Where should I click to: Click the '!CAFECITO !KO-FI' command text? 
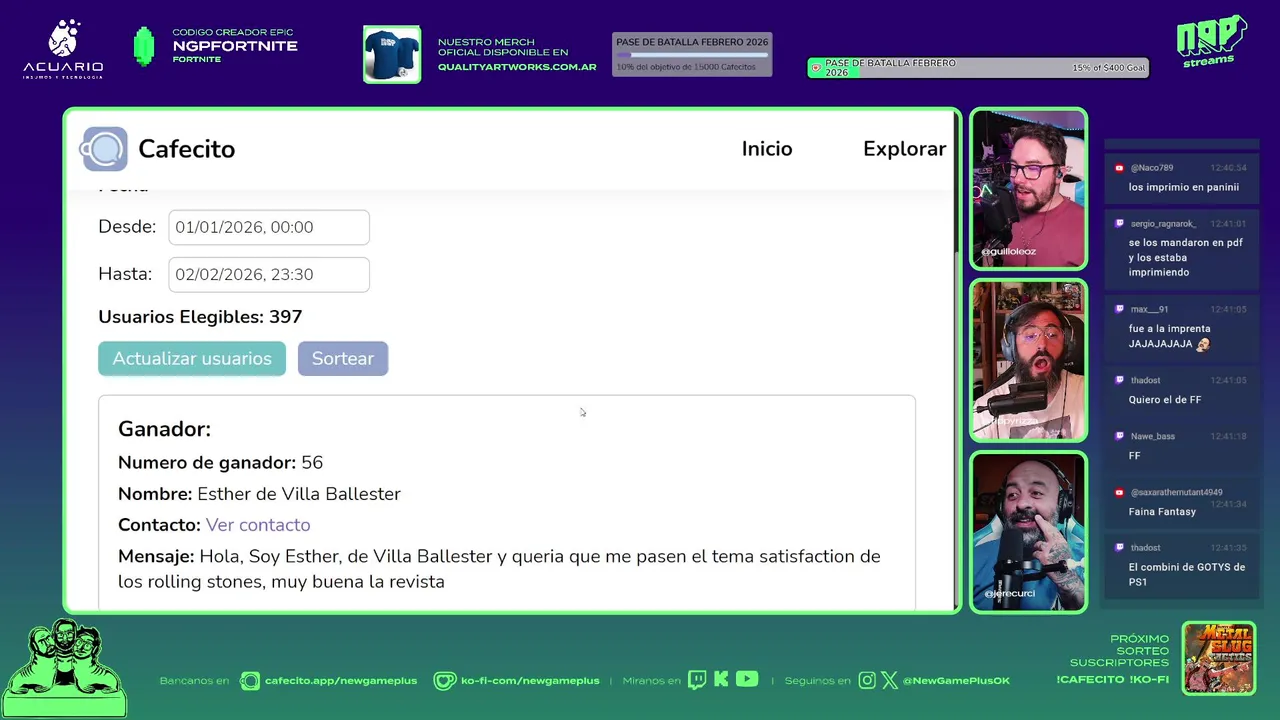click(x=1112, y=680)
